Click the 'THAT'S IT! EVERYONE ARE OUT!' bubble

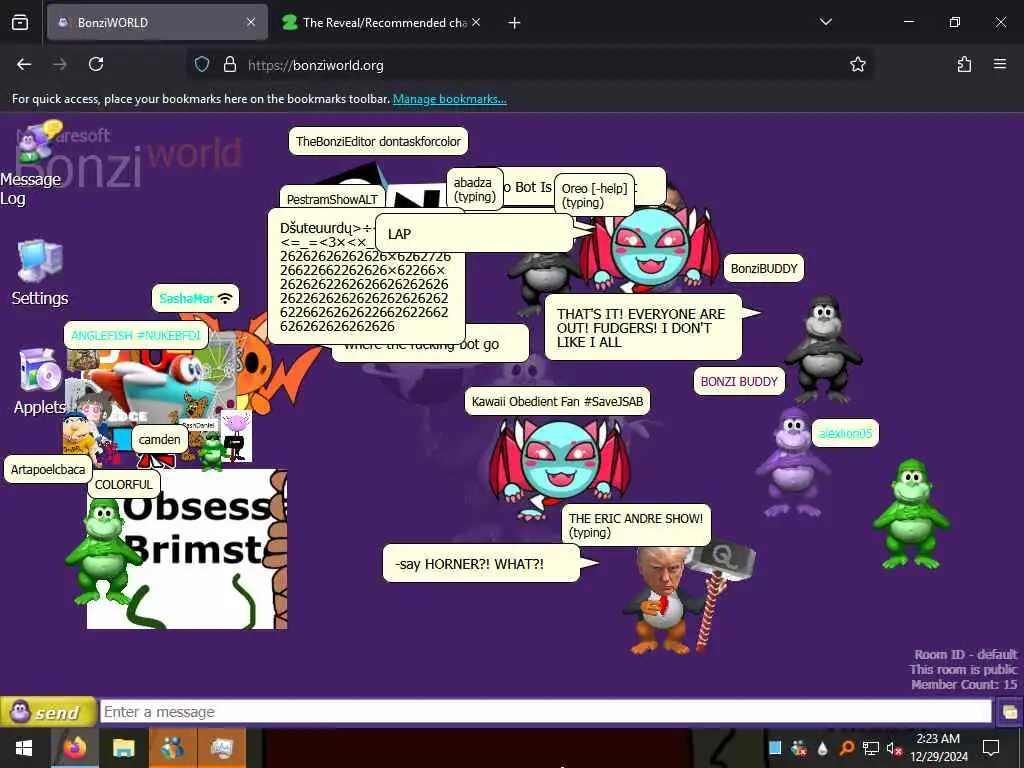point(643,328)
